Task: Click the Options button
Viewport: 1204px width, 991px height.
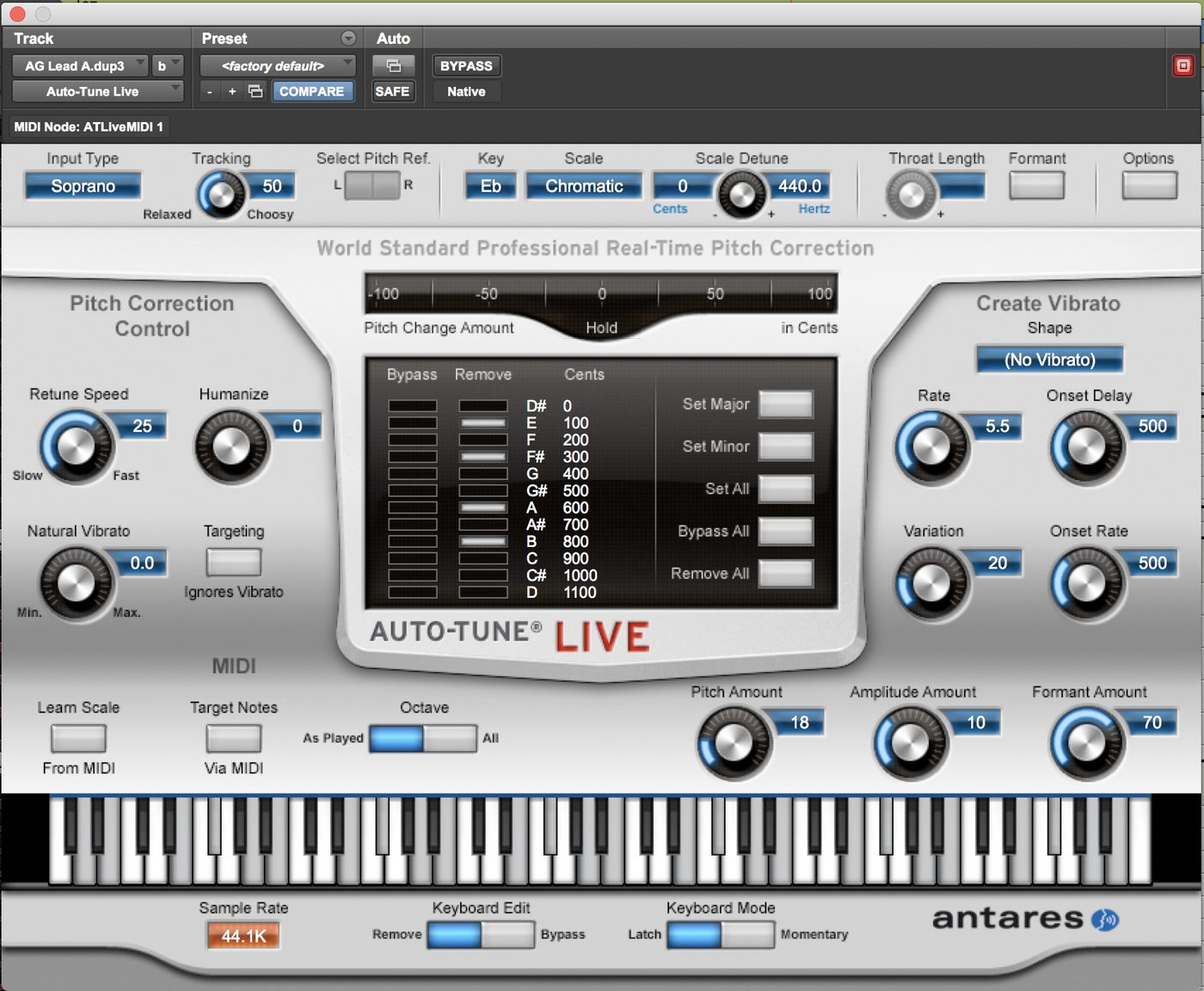Action: [1150, 186]
